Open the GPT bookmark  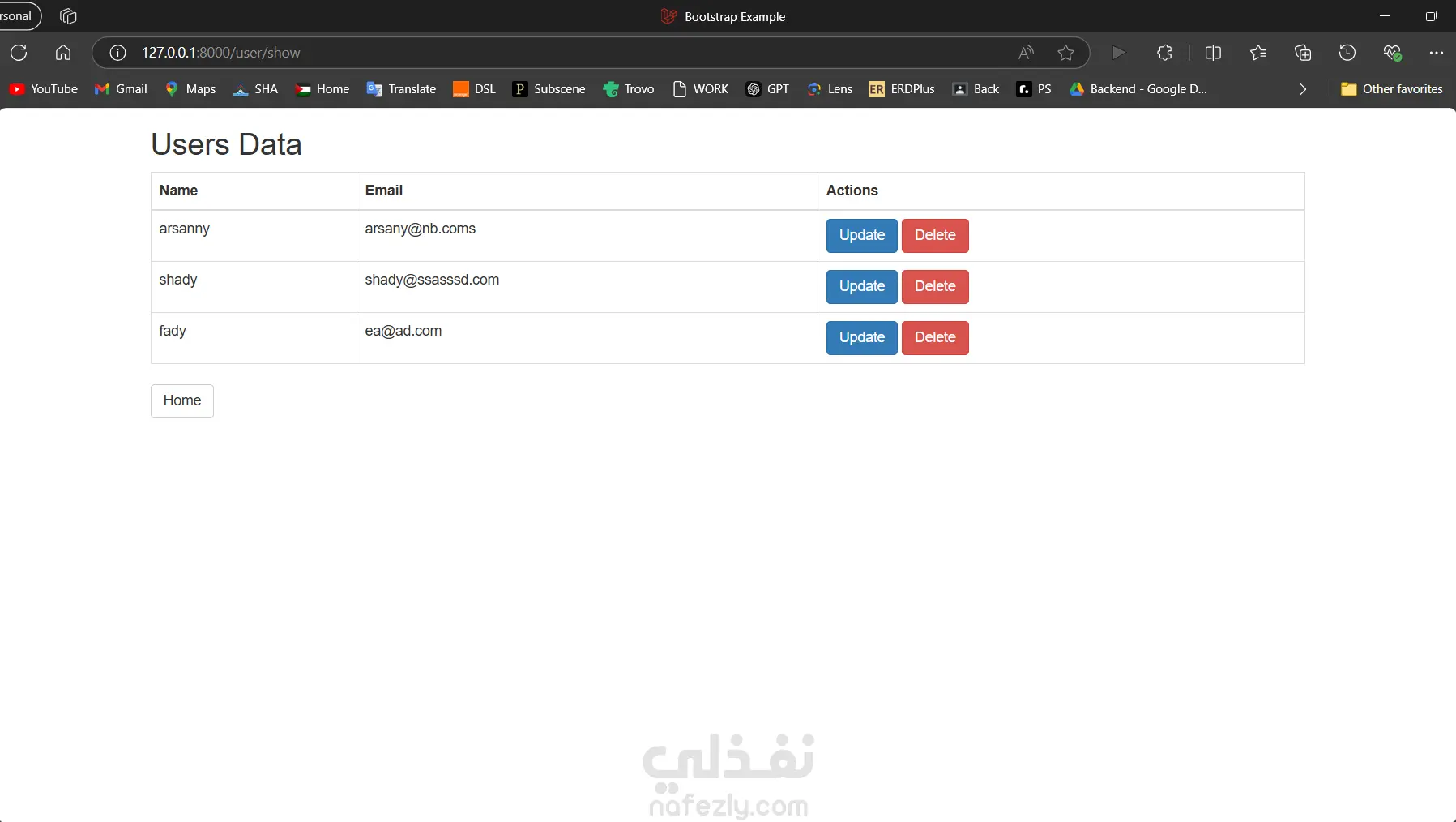tap(767, 89)
